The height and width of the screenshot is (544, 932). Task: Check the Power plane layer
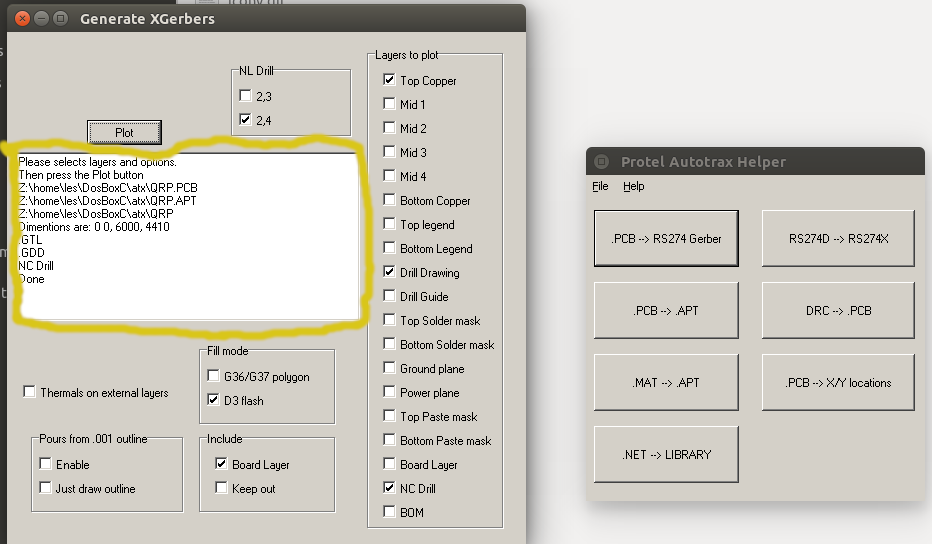389,391
